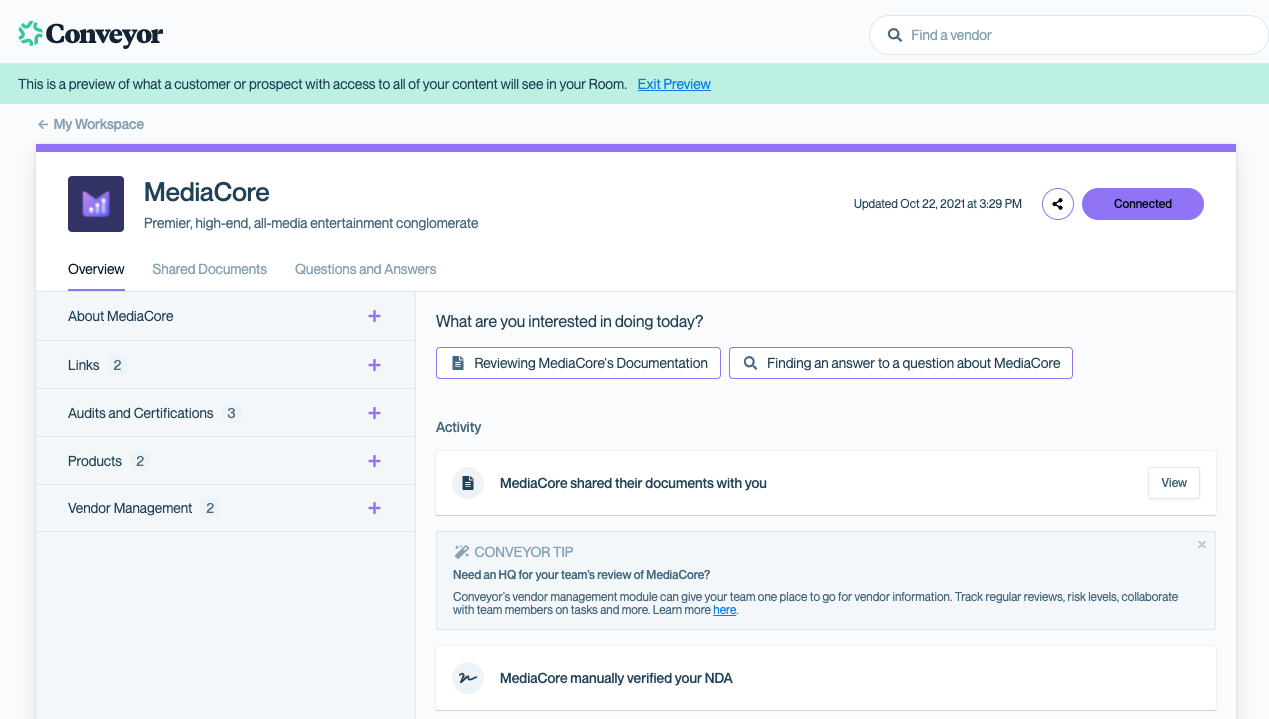
Task: Open the Shared Documents tab
Action: pyautogui.click(x=209, y=269)
